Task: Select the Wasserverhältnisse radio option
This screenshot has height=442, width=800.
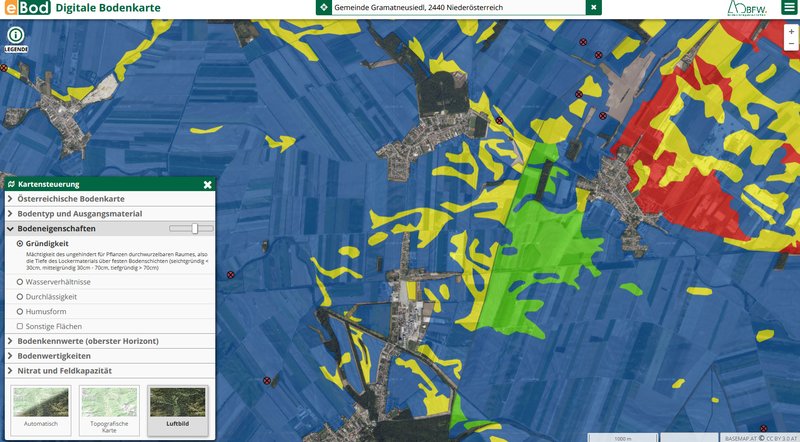Action: (x=20, y=282)
